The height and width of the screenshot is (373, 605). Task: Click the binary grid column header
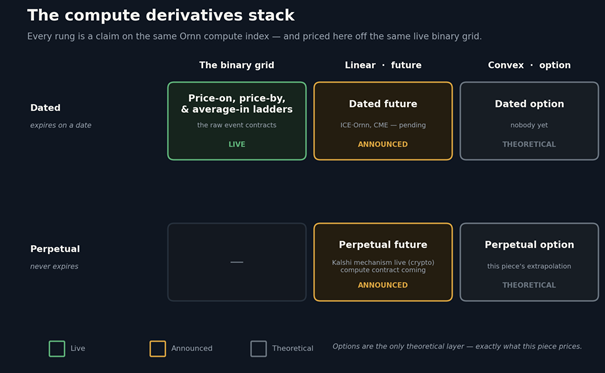237,65
